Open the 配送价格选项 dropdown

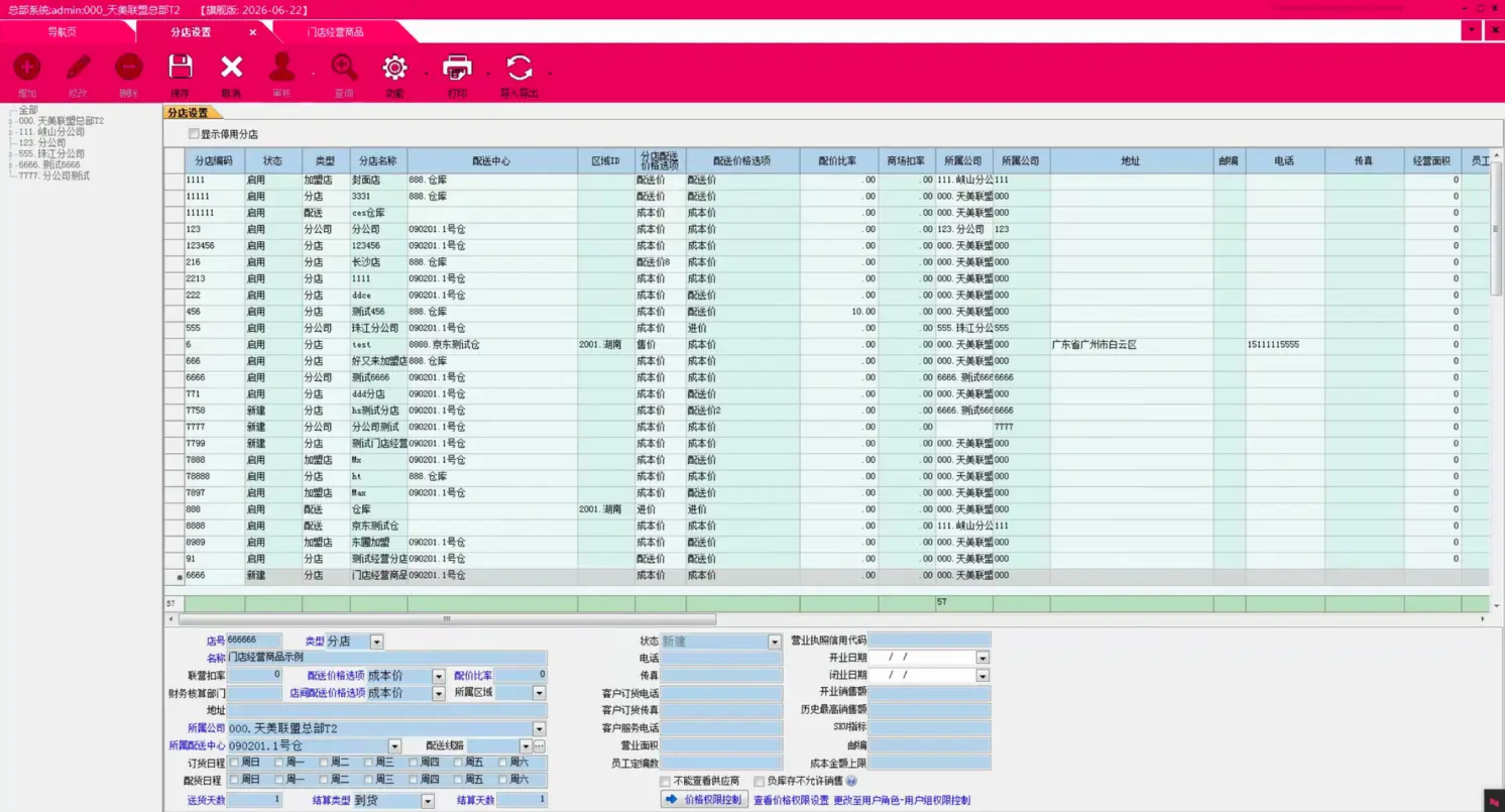point(438,676)
